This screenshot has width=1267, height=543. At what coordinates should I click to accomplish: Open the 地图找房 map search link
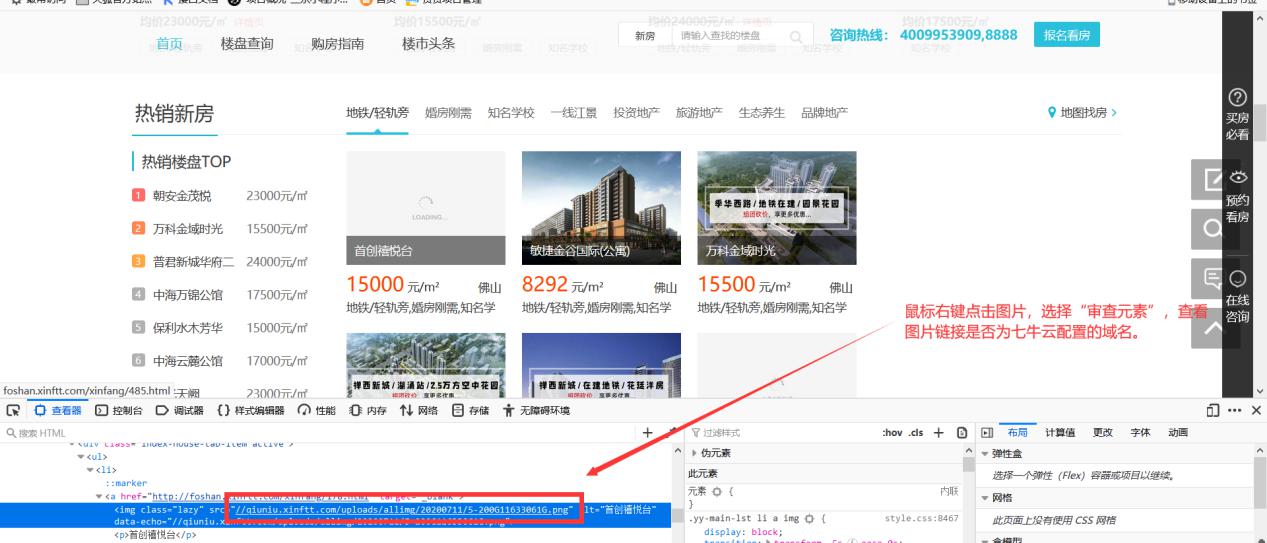coord(1082,112)
